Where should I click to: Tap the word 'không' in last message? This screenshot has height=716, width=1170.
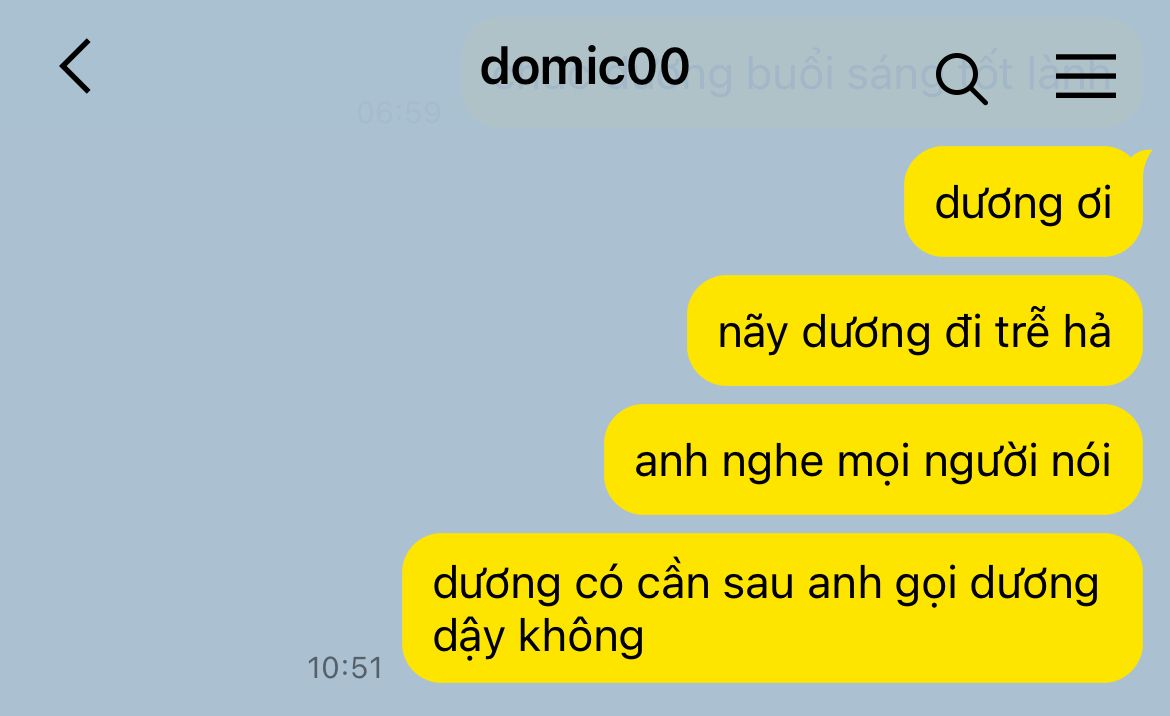581,636
